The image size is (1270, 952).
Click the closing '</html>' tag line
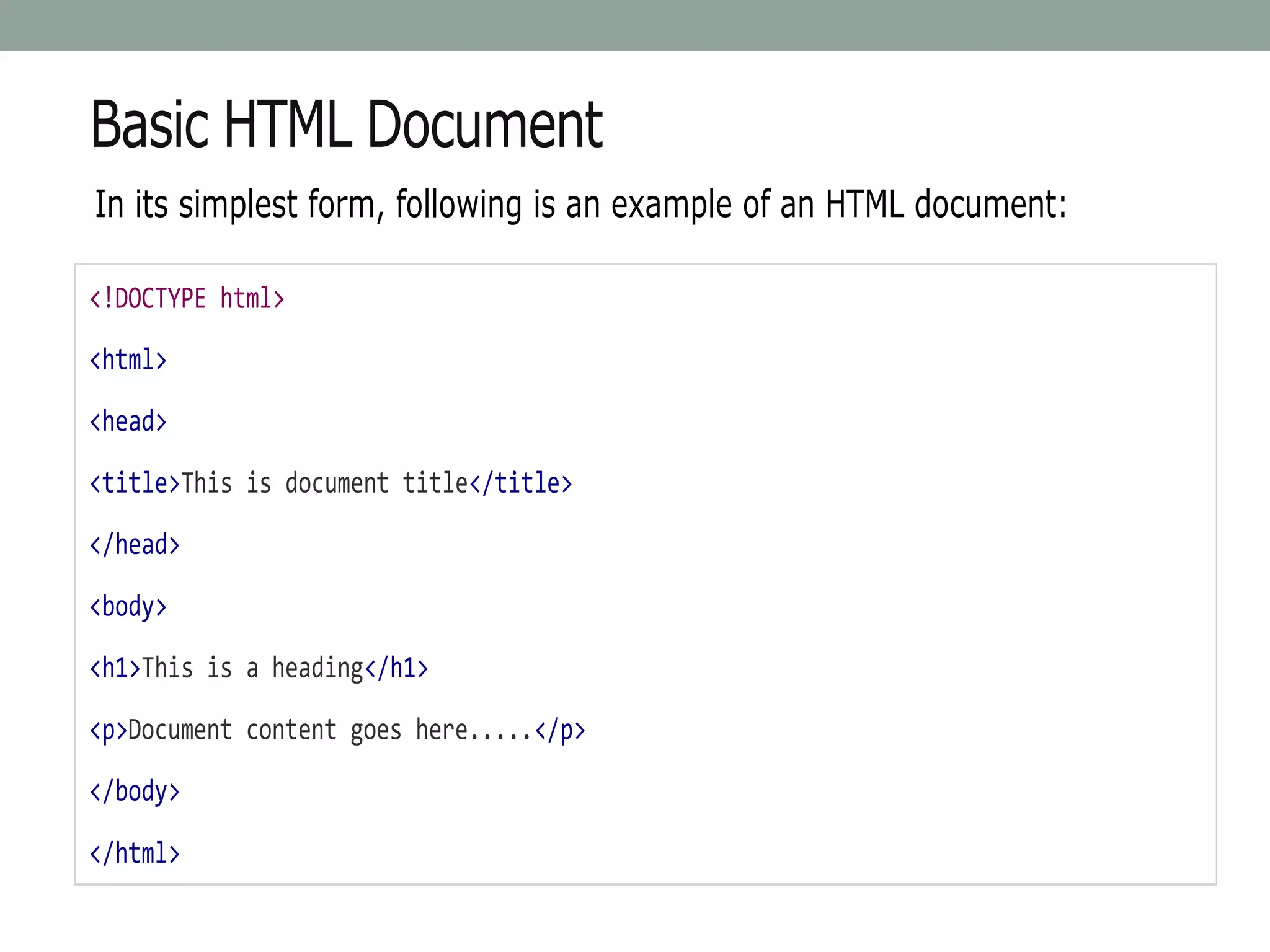[x=135, y=853]
